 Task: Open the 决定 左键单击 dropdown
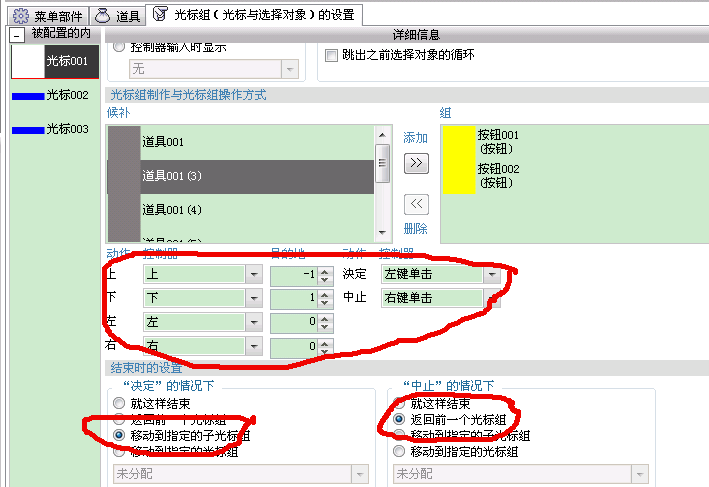click(x=492, y=274)
